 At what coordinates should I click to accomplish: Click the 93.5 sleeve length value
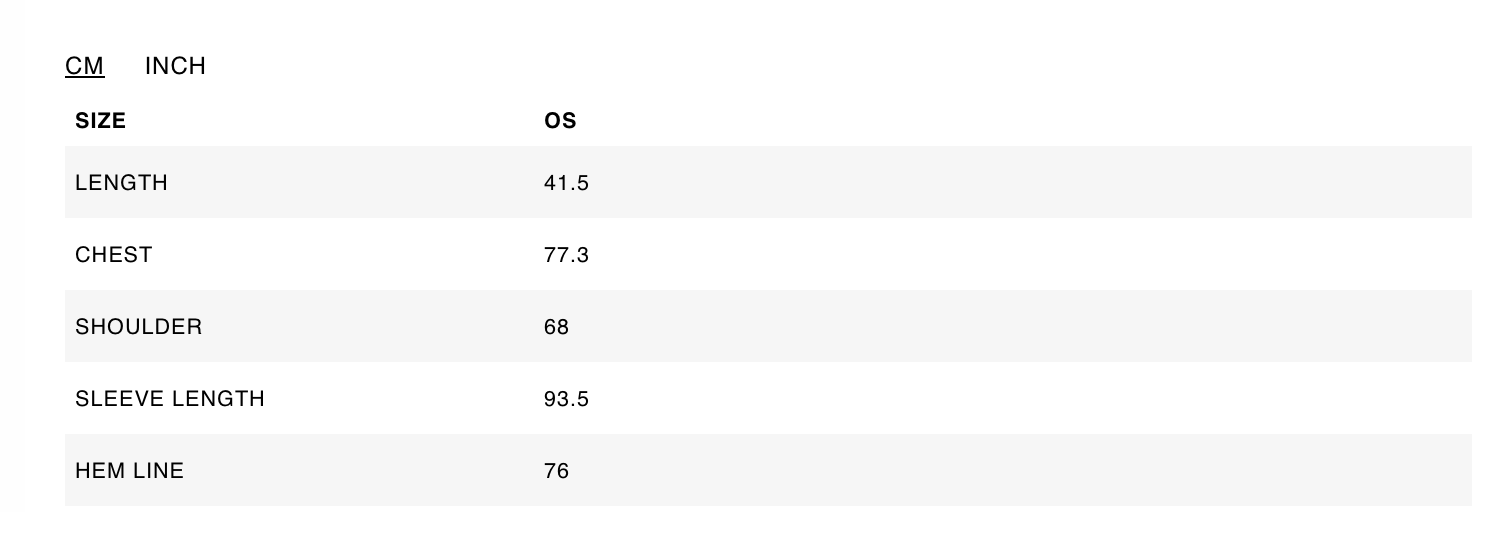pos(566,399)
